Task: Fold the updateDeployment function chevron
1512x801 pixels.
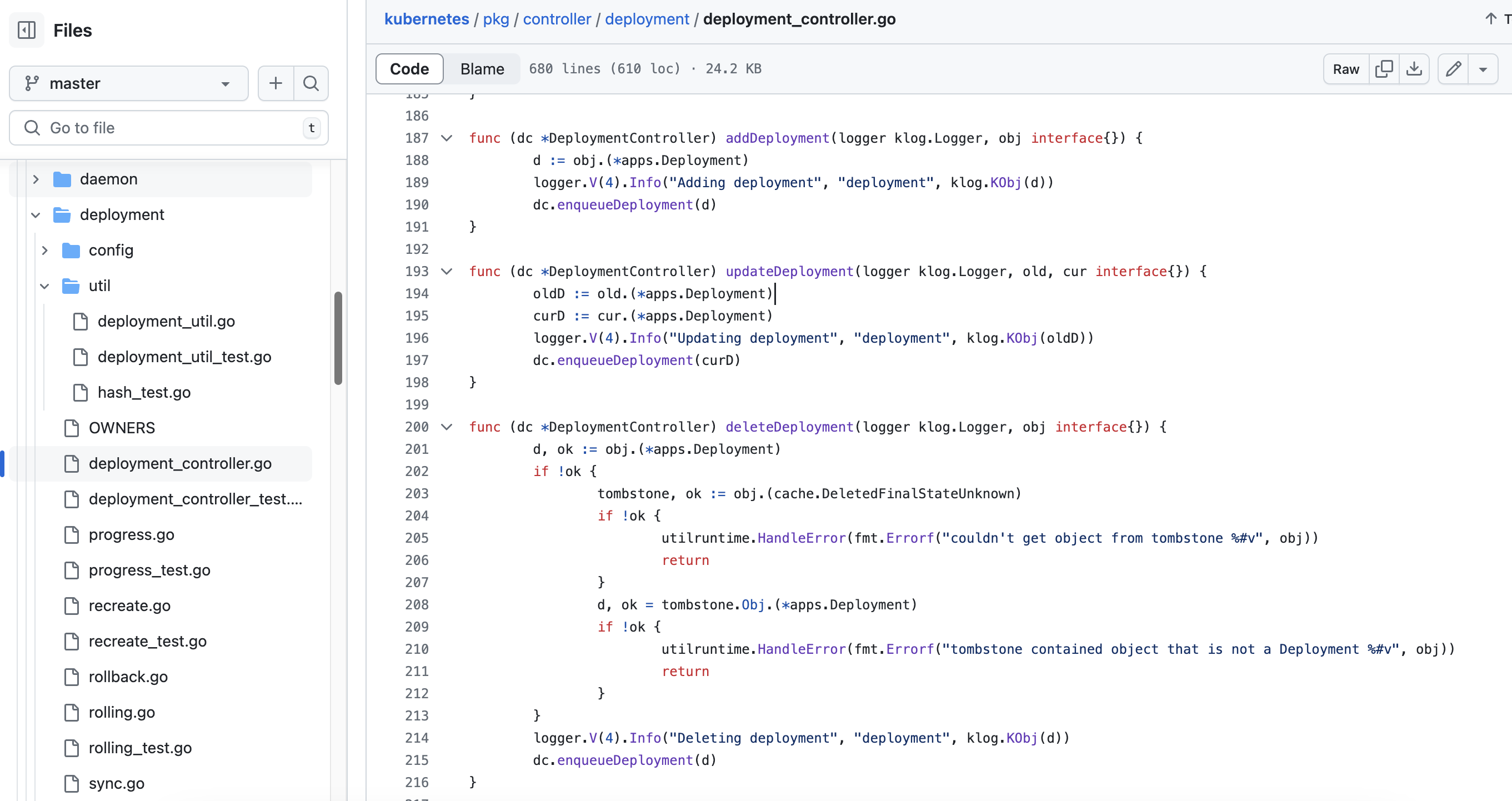Action: (x=447, y=271)
